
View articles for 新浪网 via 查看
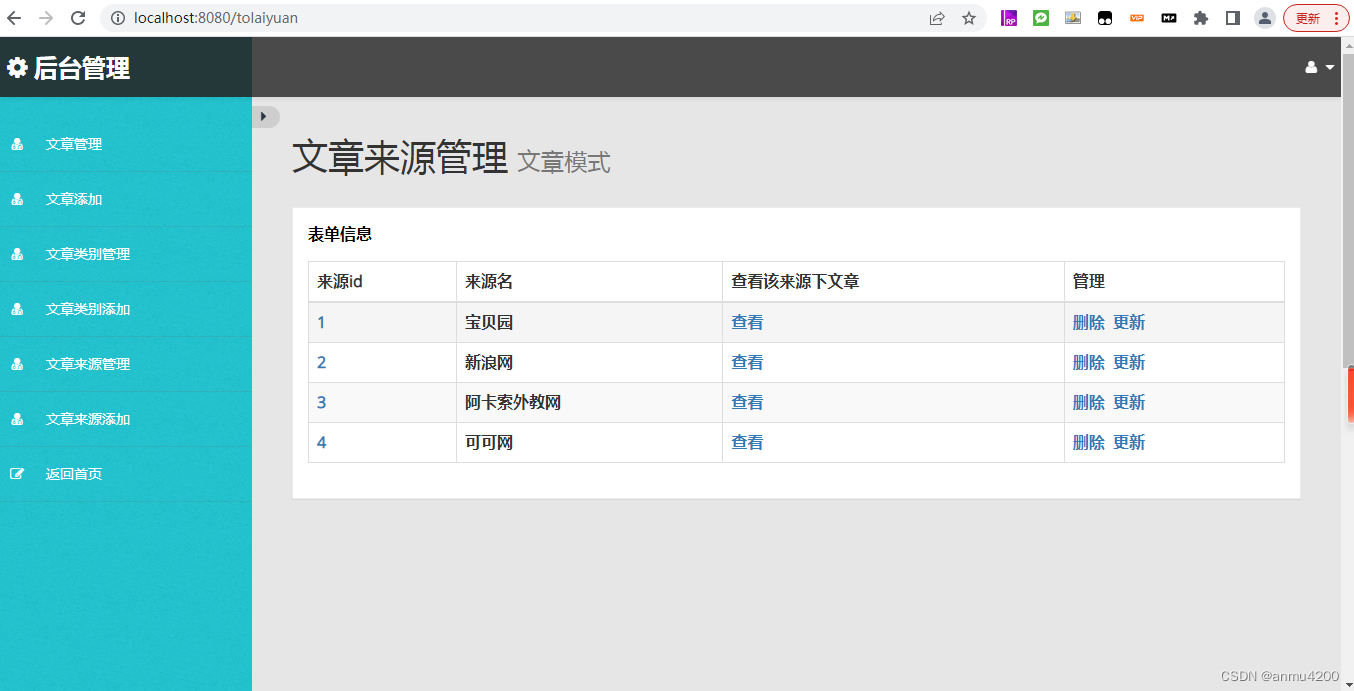point(747,362)
